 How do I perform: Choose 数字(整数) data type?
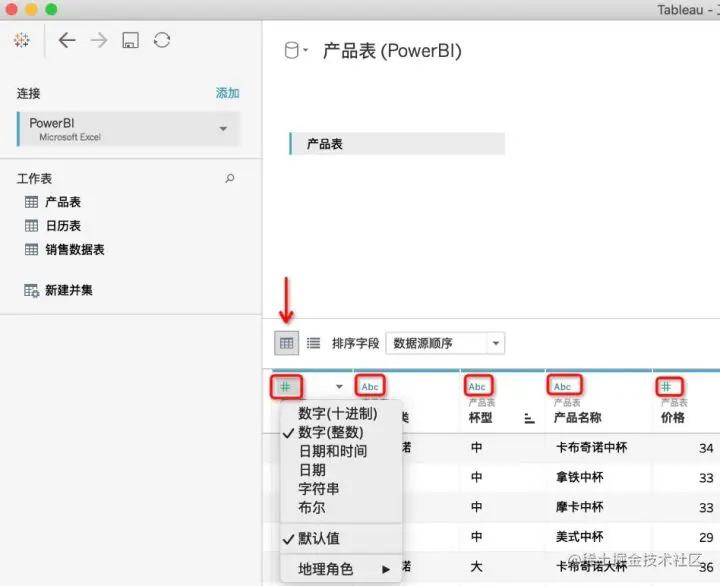(331, 432)
